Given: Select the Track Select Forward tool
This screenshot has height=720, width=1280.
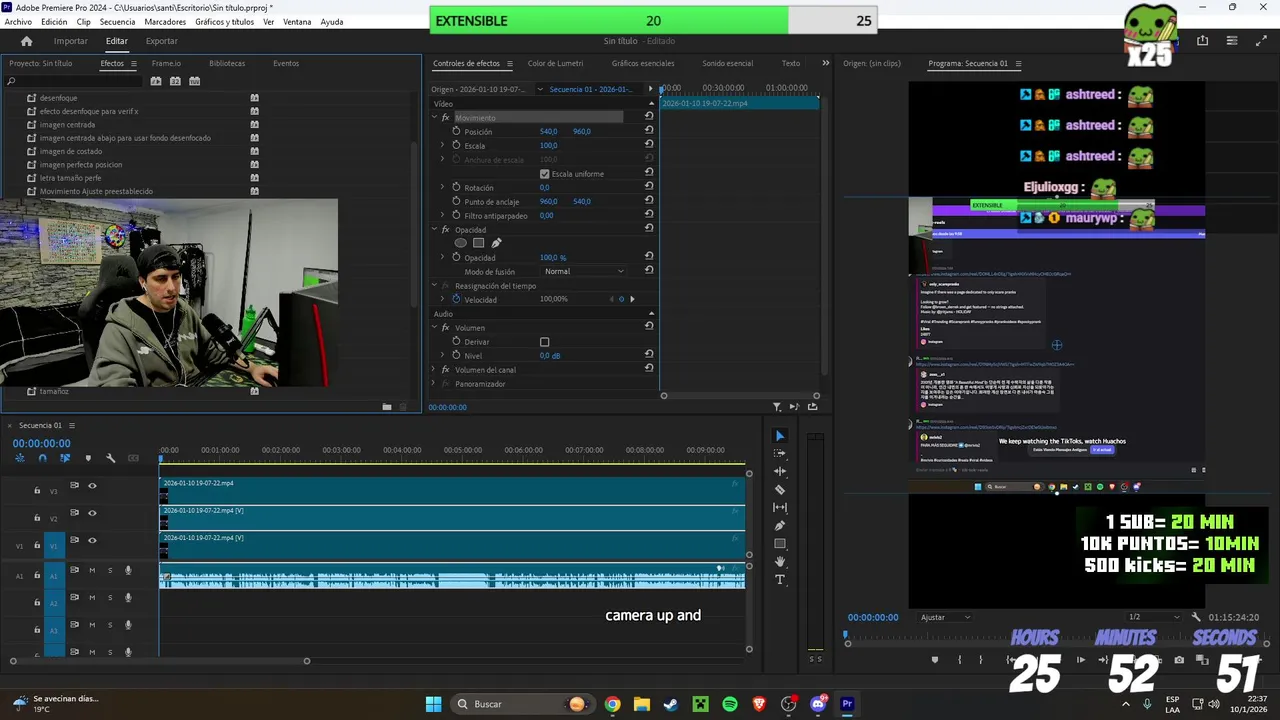Looking at the screenshot, I should point(780,454).
